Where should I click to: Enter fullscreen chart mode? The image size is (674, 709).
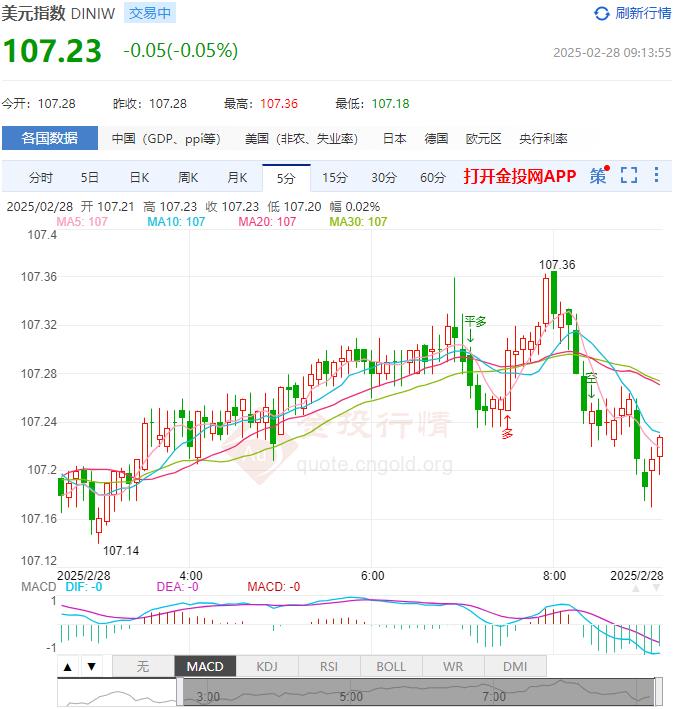pyautogui.click(x=629, y=176)
